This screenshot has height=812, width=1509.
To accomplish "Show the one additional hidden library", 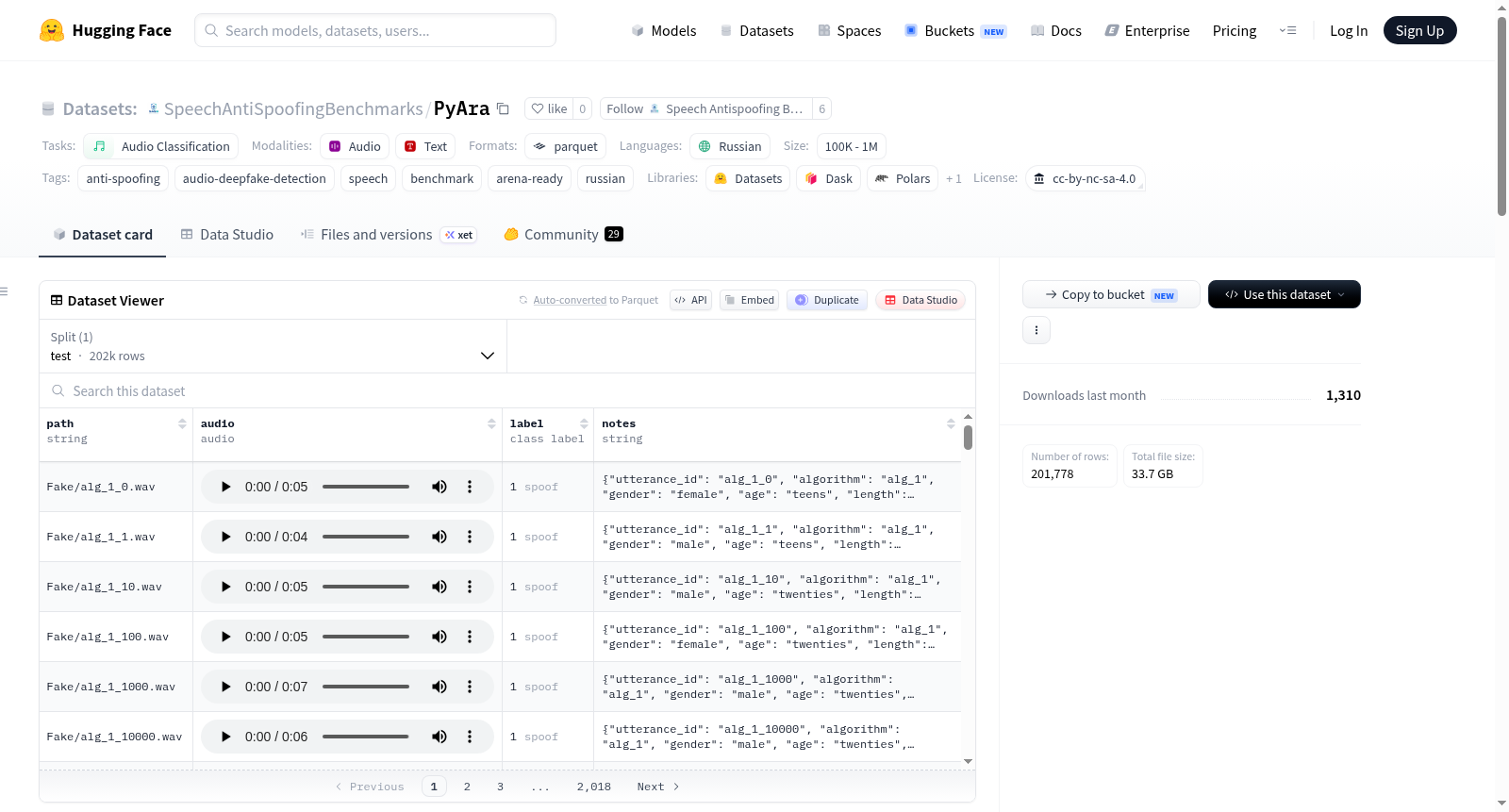I will coord(953,178).
